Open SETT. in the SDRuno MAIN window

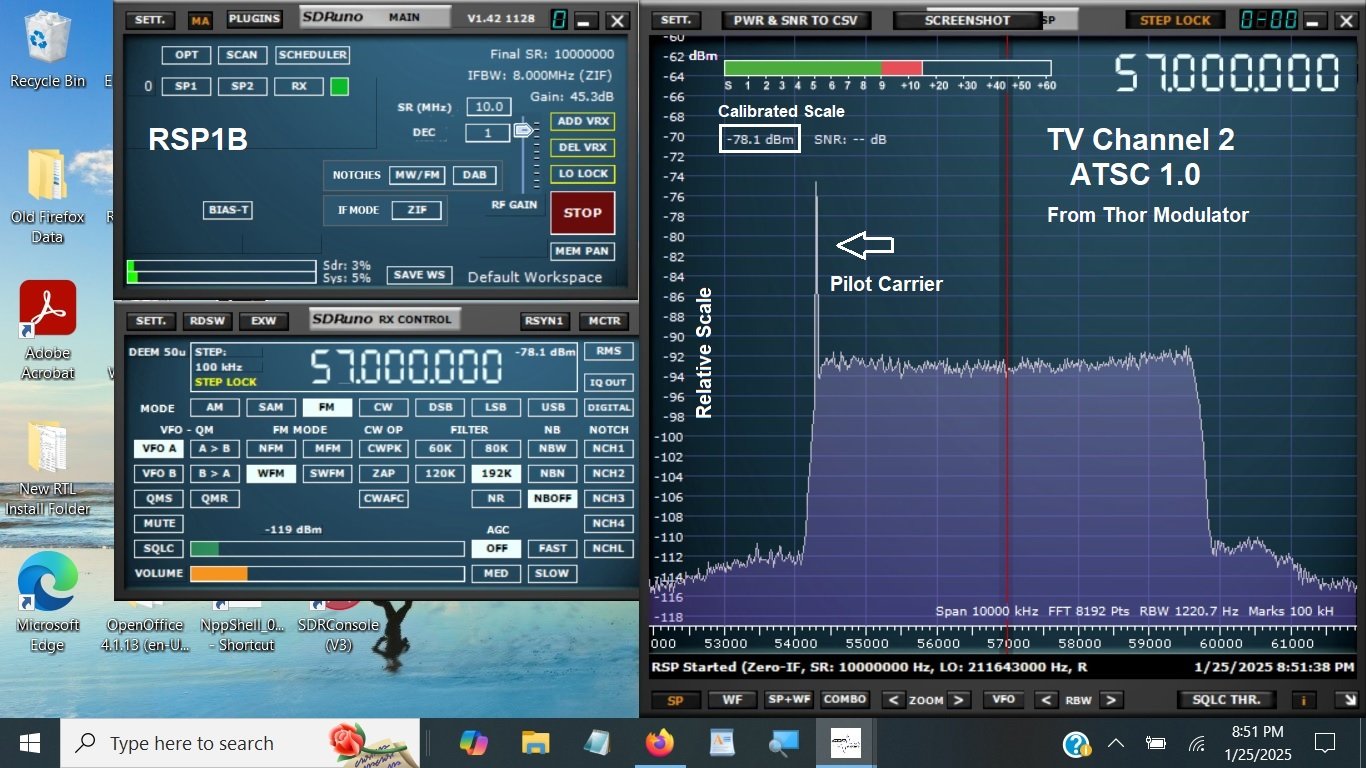pyautogui.click(x=152, y=20)
